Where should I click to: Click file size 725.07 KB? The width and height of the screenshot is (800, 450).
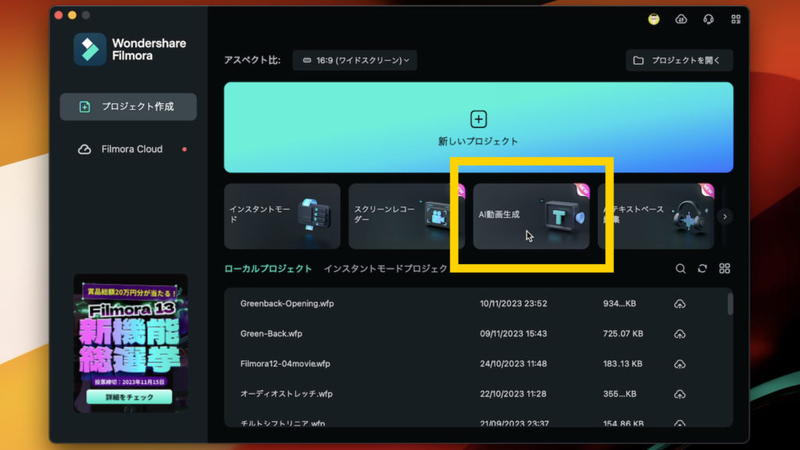point(623,334)
